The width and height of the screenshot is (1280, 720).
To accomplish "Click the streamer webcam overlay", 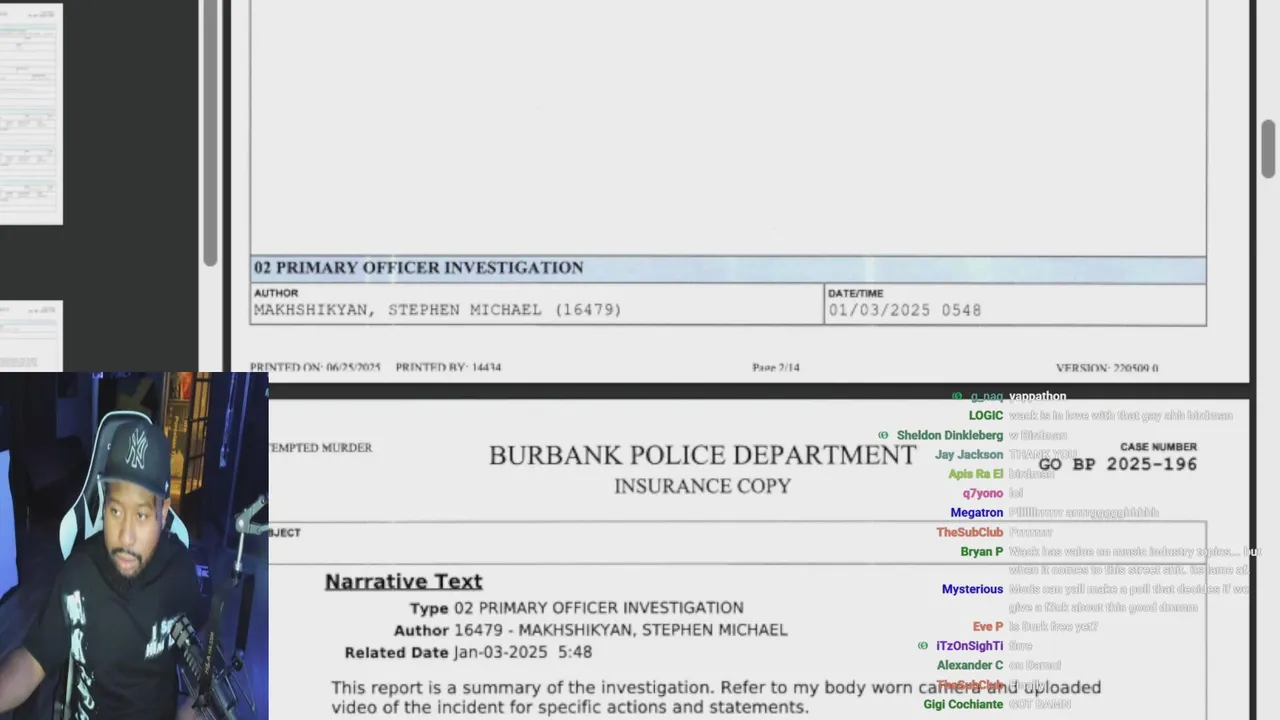I will [x=134, y=546].
